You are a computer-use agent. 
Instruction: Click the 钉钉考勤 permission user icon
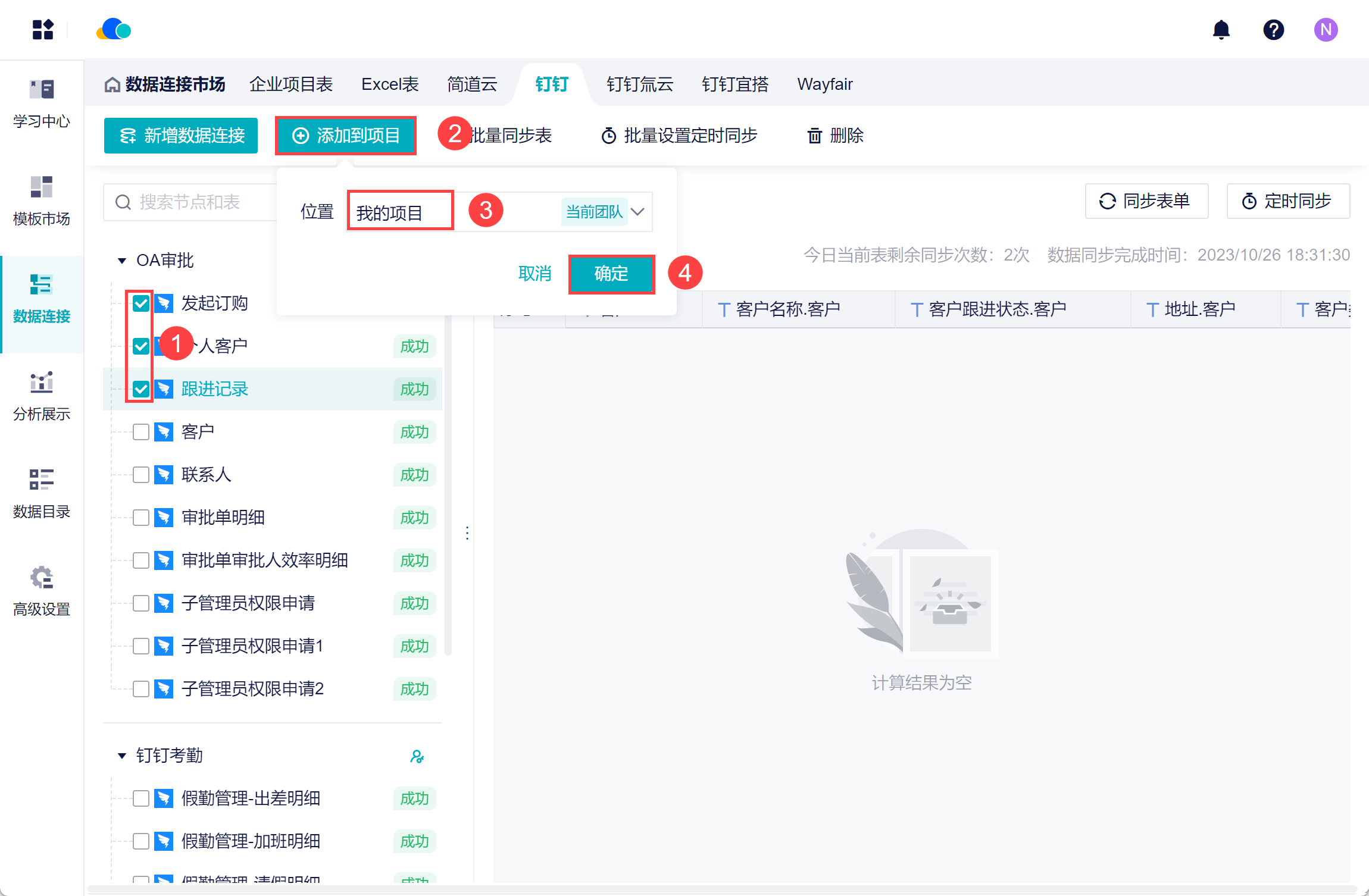(417, 756)
